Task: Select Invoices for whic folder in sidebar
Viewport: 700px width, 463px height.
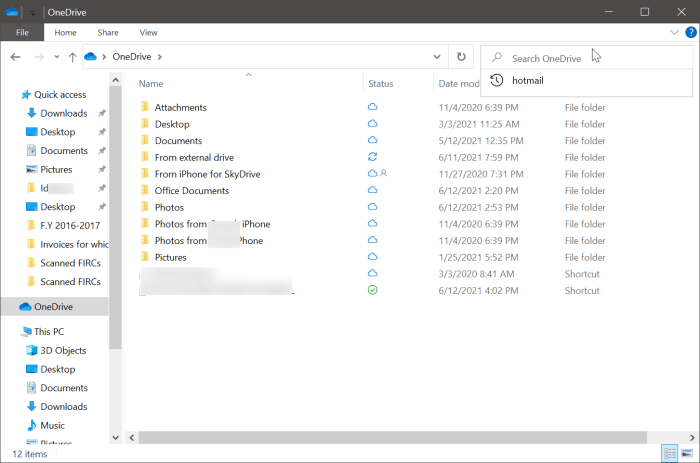Action: pos(68,244)
